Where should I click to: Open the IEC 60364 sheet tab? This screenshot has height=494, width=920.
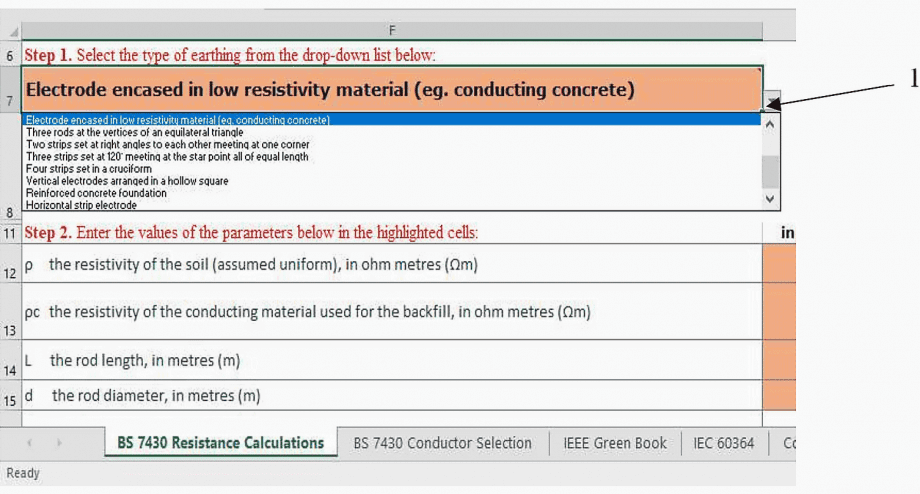pos(723,443)
